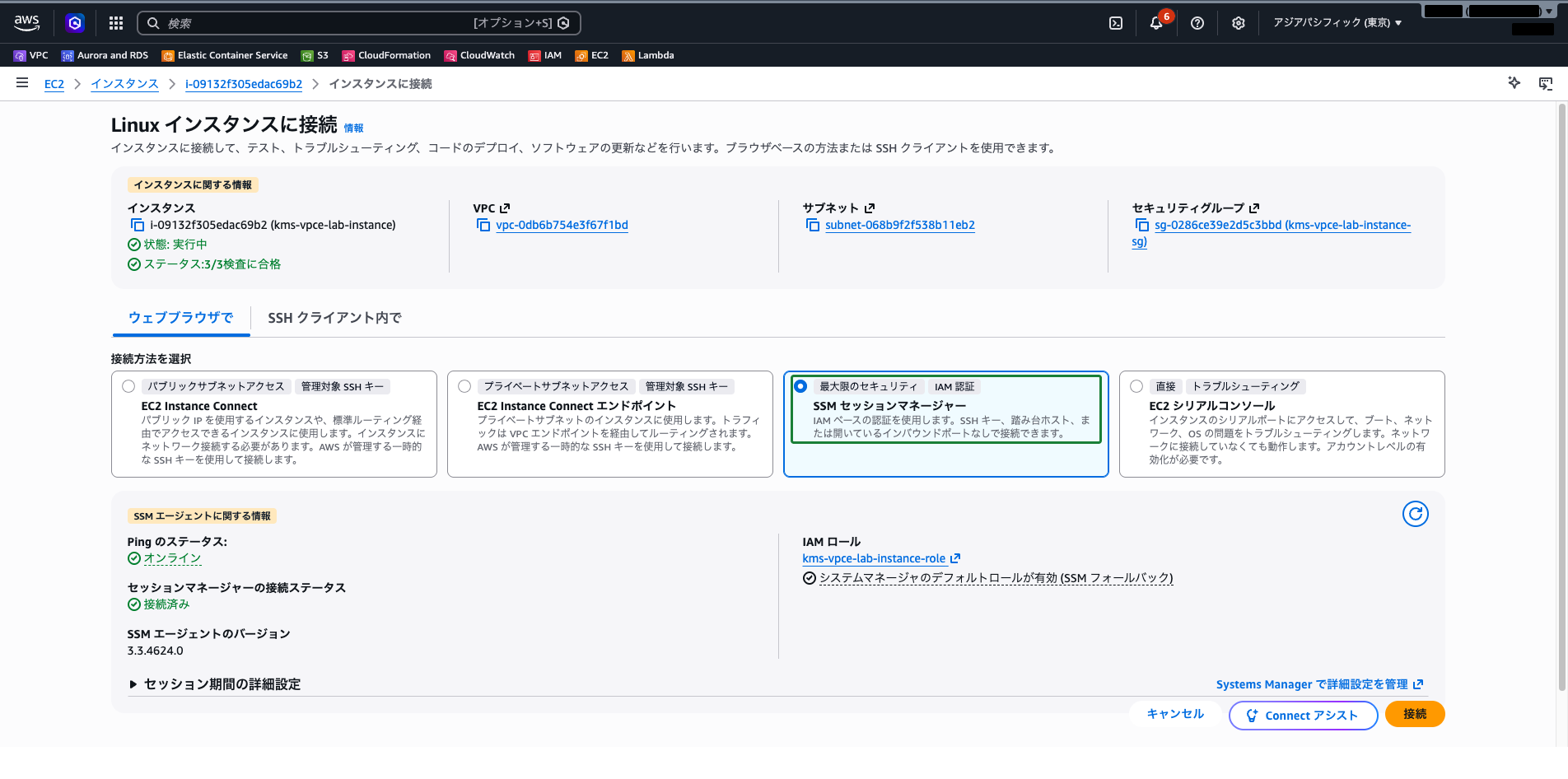This screenshot has width=1568, height=779.
Task: Open the Asia Pacific Tokyo region dropdown
Action: click(1337, 23)
